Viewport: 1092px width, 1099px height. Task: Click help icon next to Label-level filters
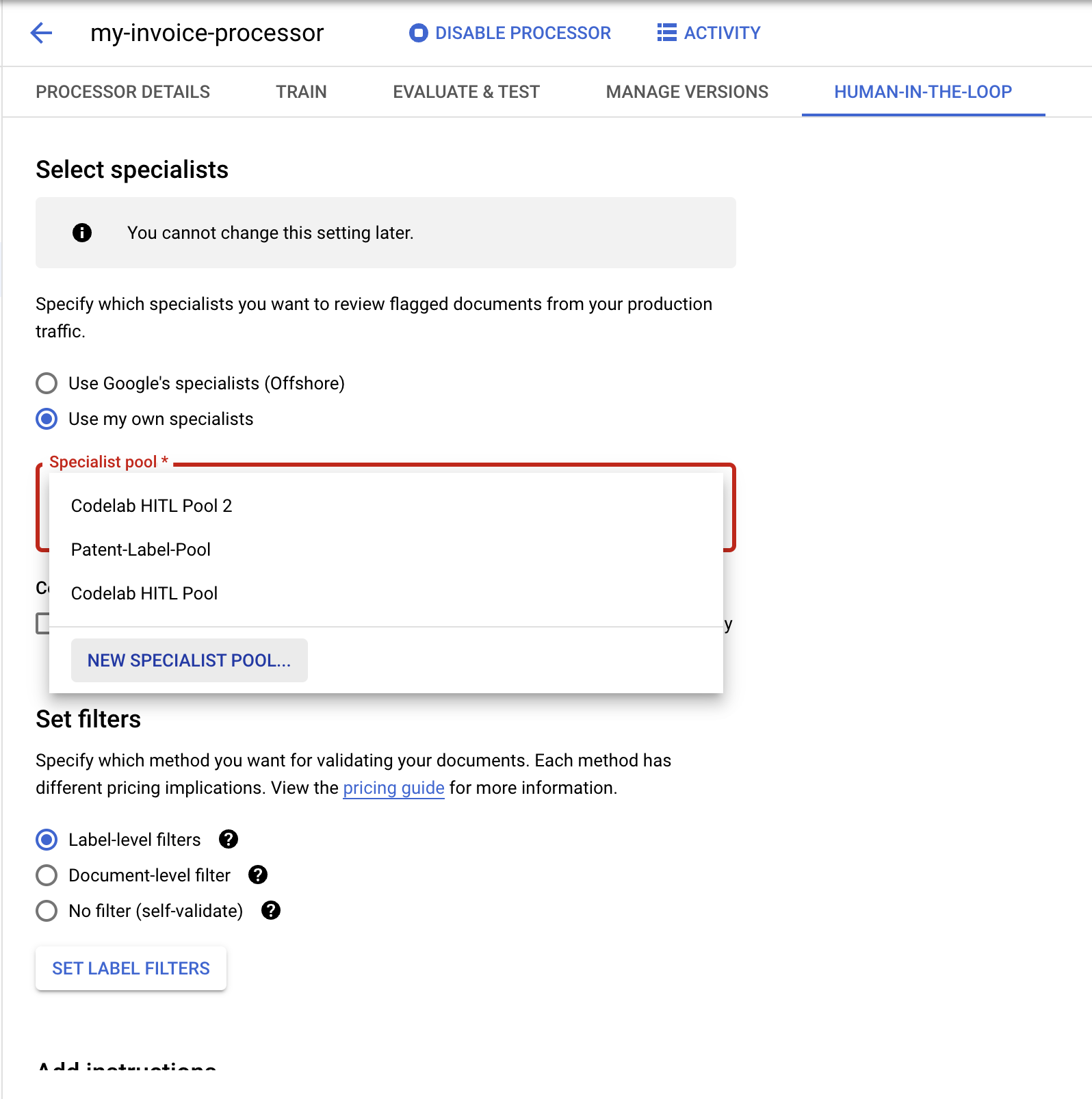229,840
